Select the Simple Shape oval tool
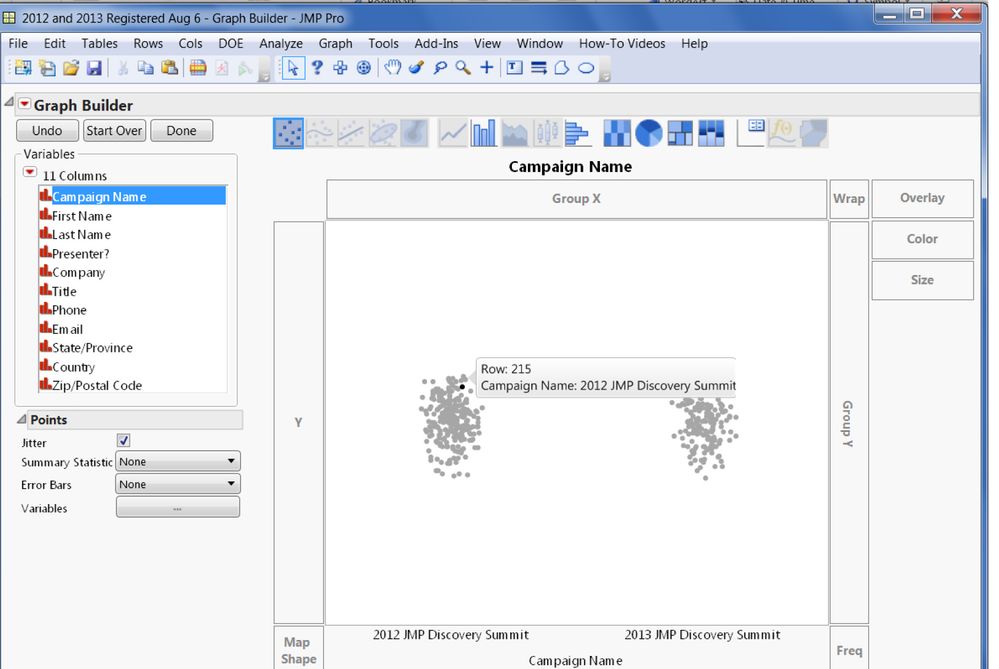This screenshot has width=999, height=669. [x=586, y=68]
